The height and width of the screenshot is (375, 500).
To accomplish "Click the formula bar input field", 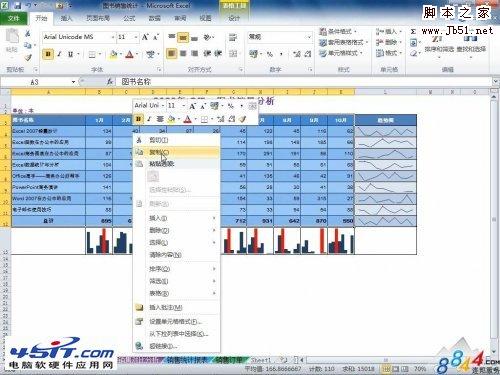I will [x=305, y=82].
